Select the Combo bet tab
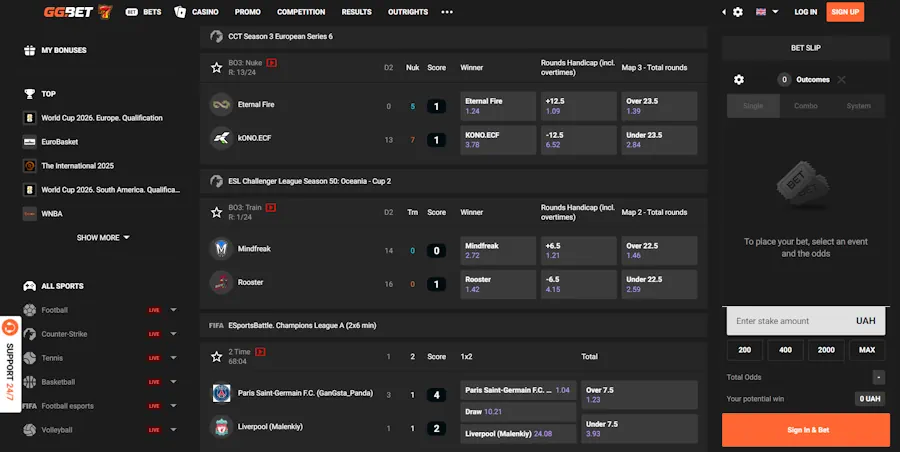This screenshot has height=452, width=900. pos(806,106)
